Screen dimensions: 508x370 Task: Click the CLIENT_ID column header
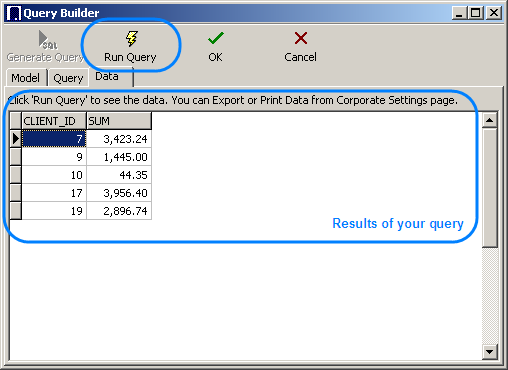point(54,121)
